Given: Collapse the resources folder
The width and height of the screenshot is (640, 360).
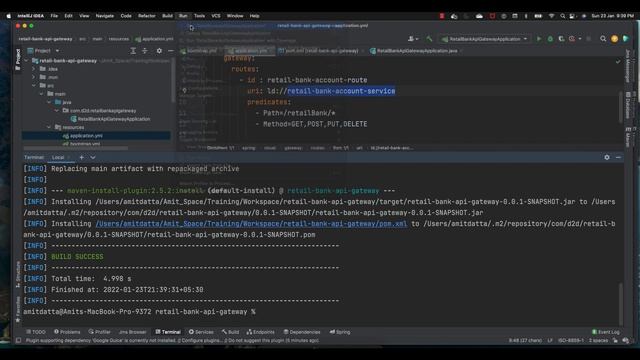Looking at the screenshot, I should click(49, 127).
